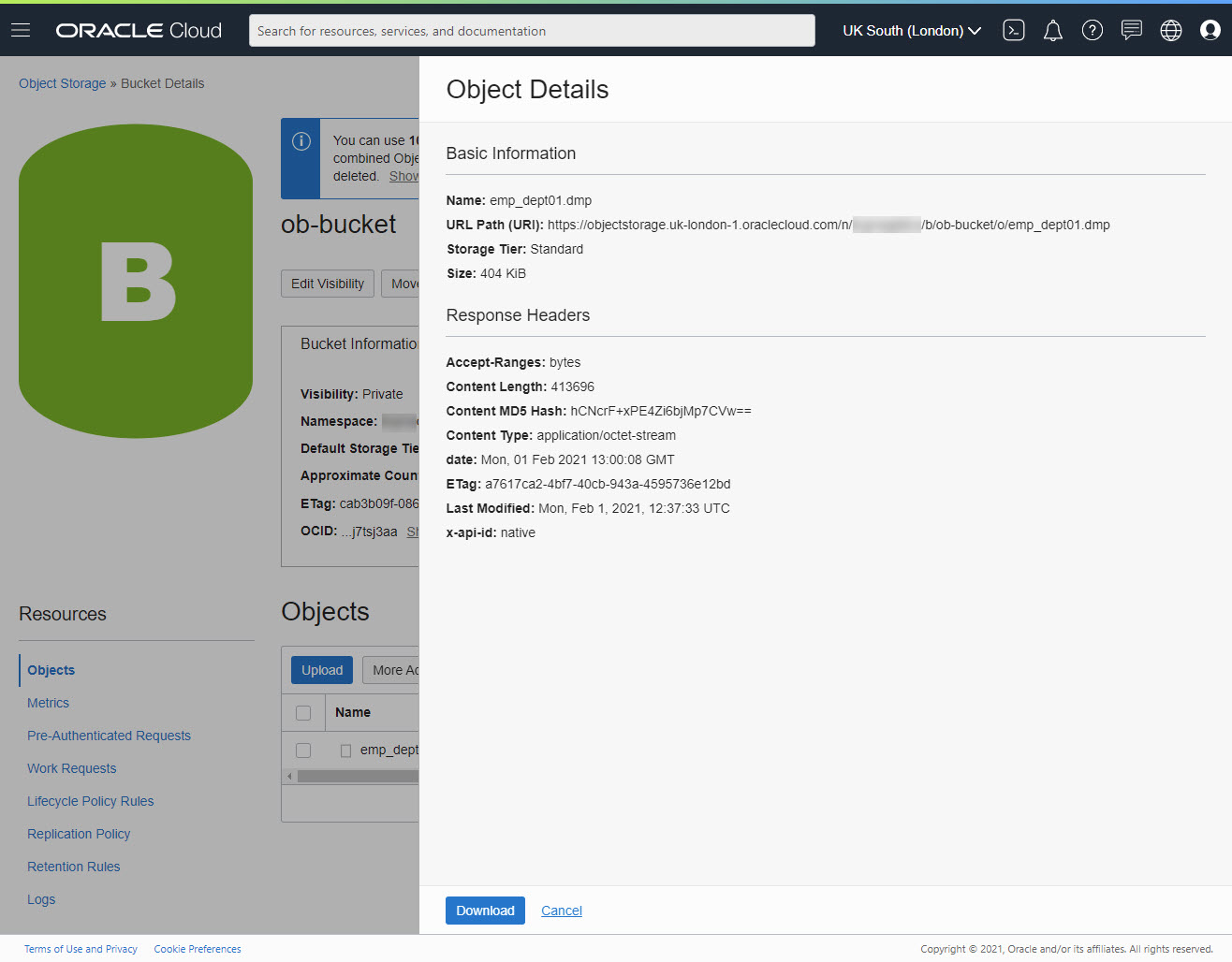Click the emp_dept object name in table

389,750
